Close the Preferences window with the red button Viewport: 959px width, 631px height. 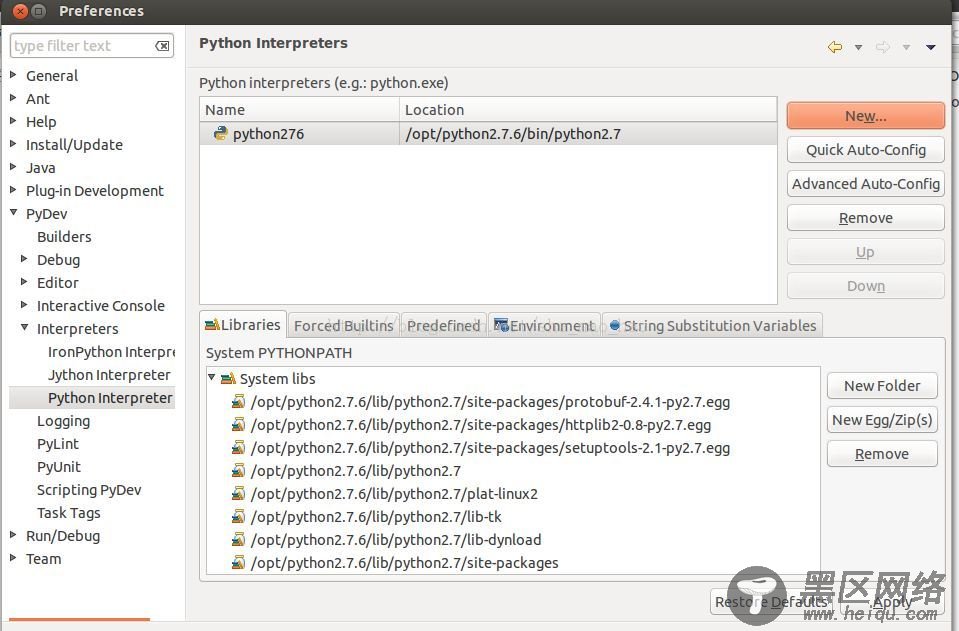tap(20, 11)
